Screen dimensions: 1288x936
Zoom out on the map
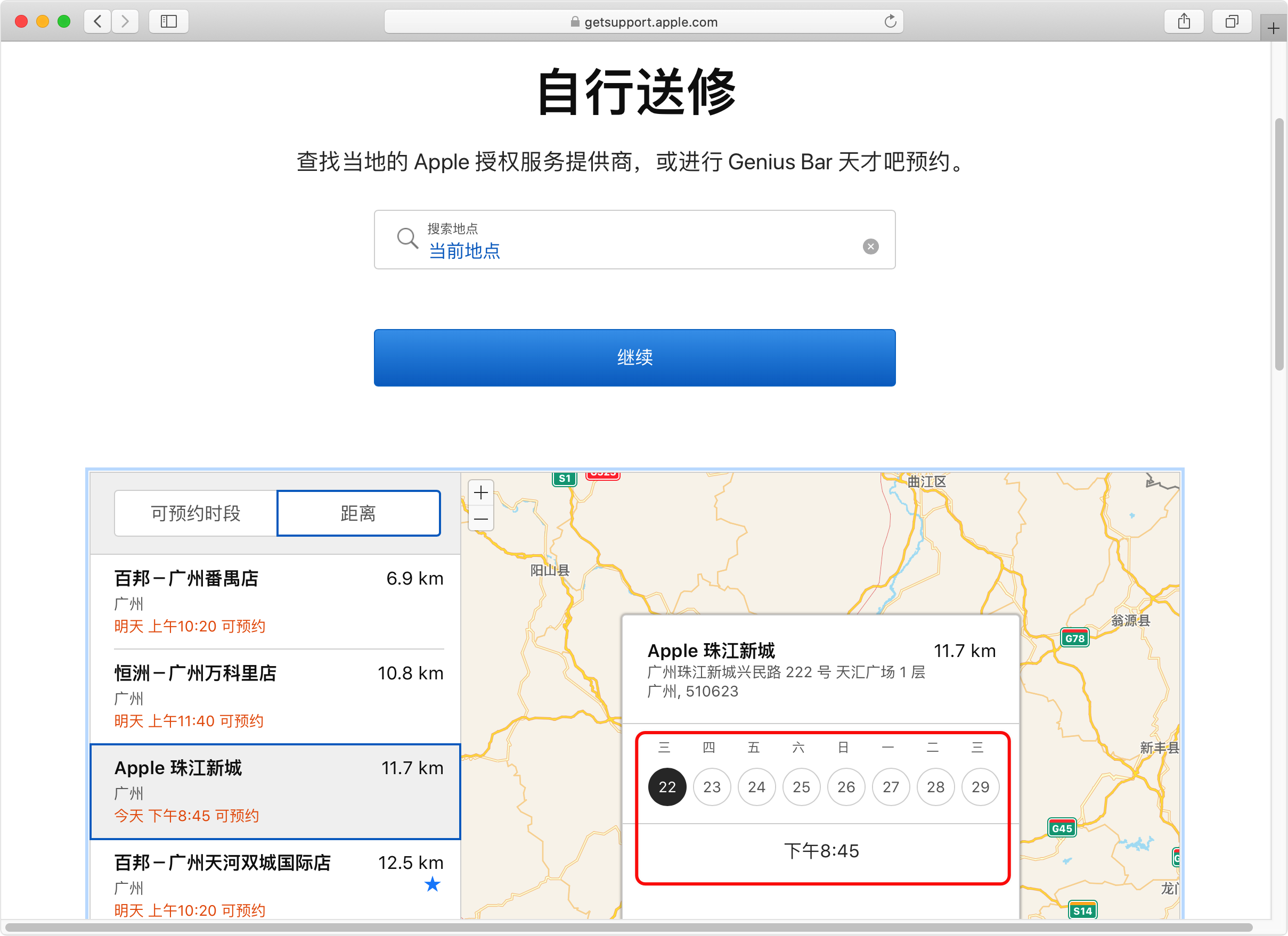(480, 518)
